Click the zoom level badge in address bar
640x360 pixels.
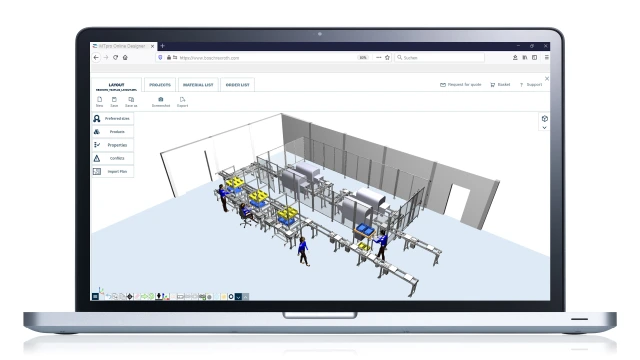coord(362,58)
